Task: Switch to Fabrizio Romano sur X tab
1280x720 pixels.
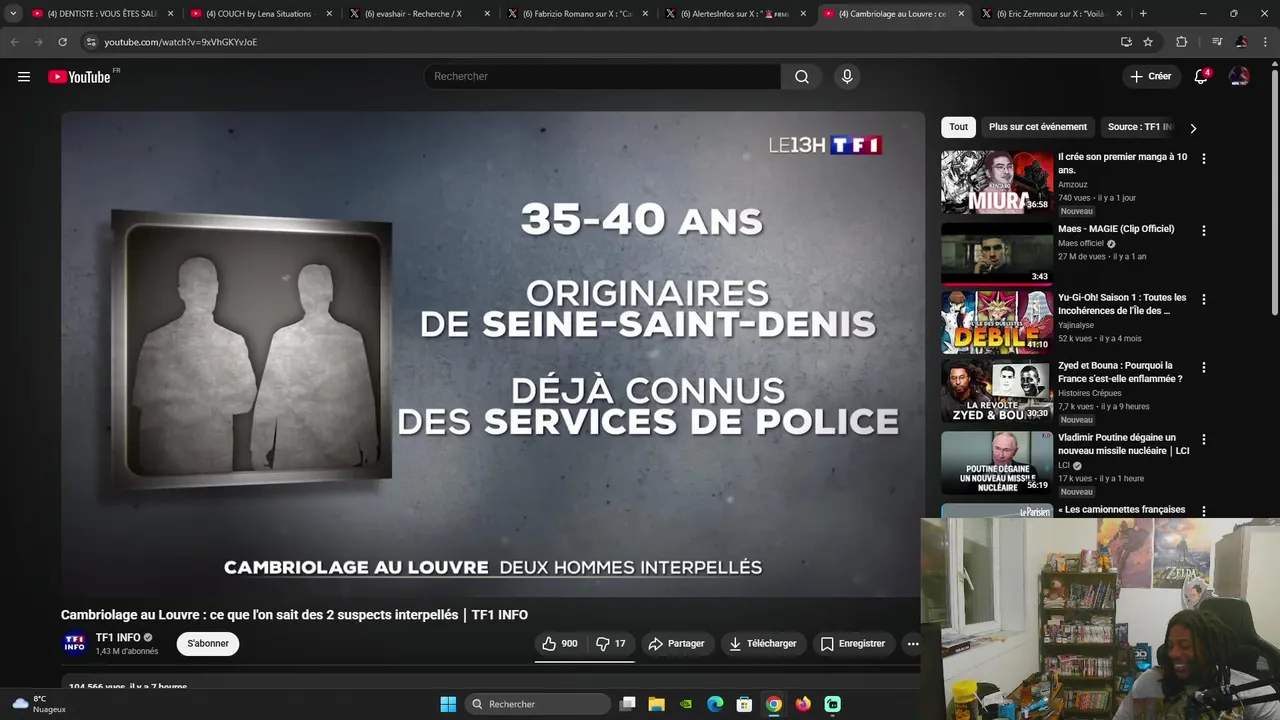Action: click(577, 14)
